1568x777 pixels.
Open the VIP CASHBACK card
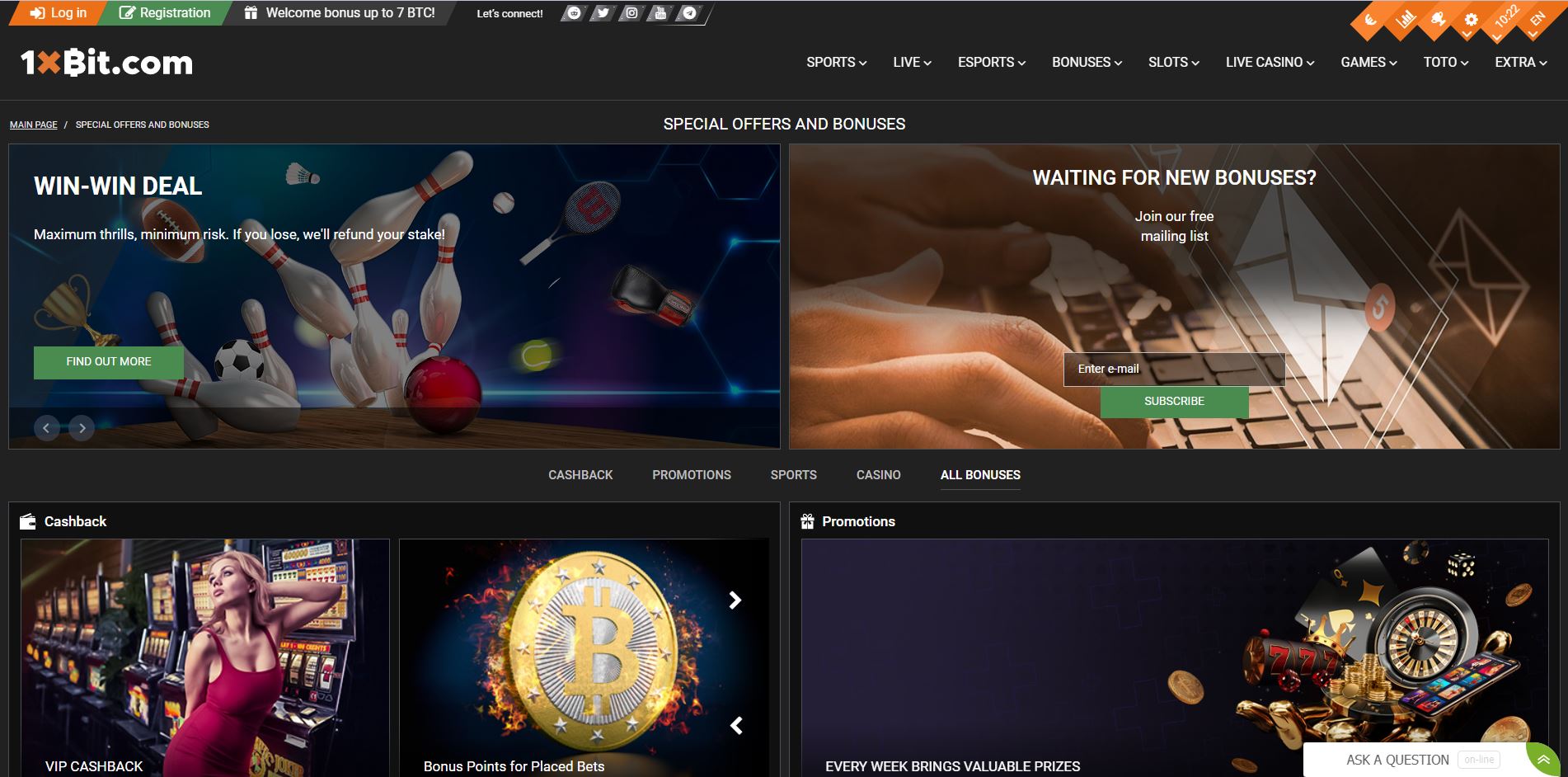(204, 657)
